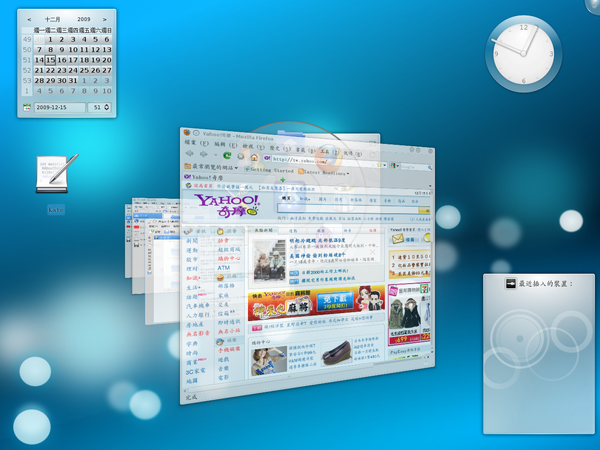Open the tab list dropdown arrow

(x=430, y=186)
